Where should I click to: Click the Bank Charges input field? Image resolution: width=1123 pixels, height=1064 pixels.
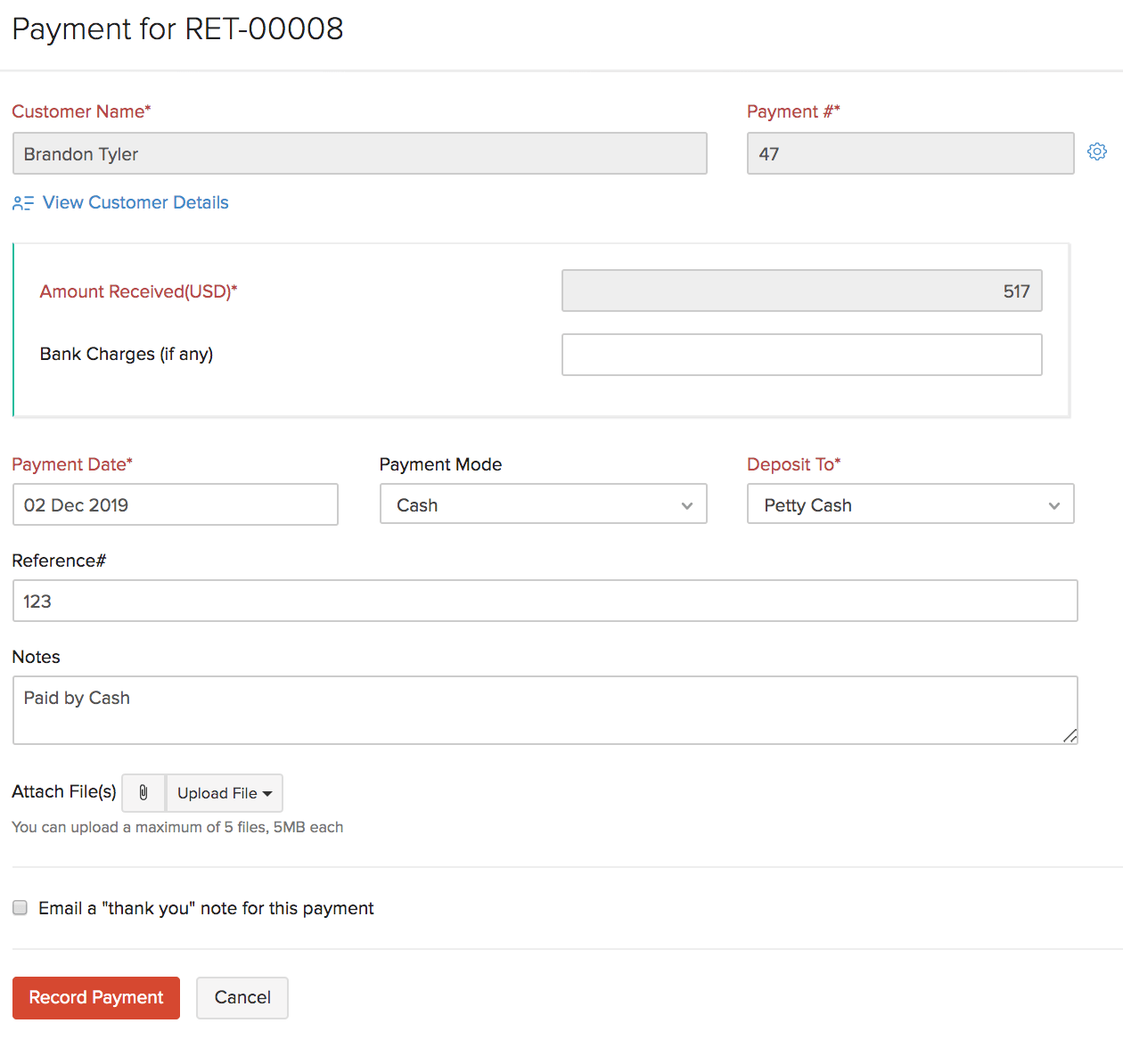(x=801, y=354)
